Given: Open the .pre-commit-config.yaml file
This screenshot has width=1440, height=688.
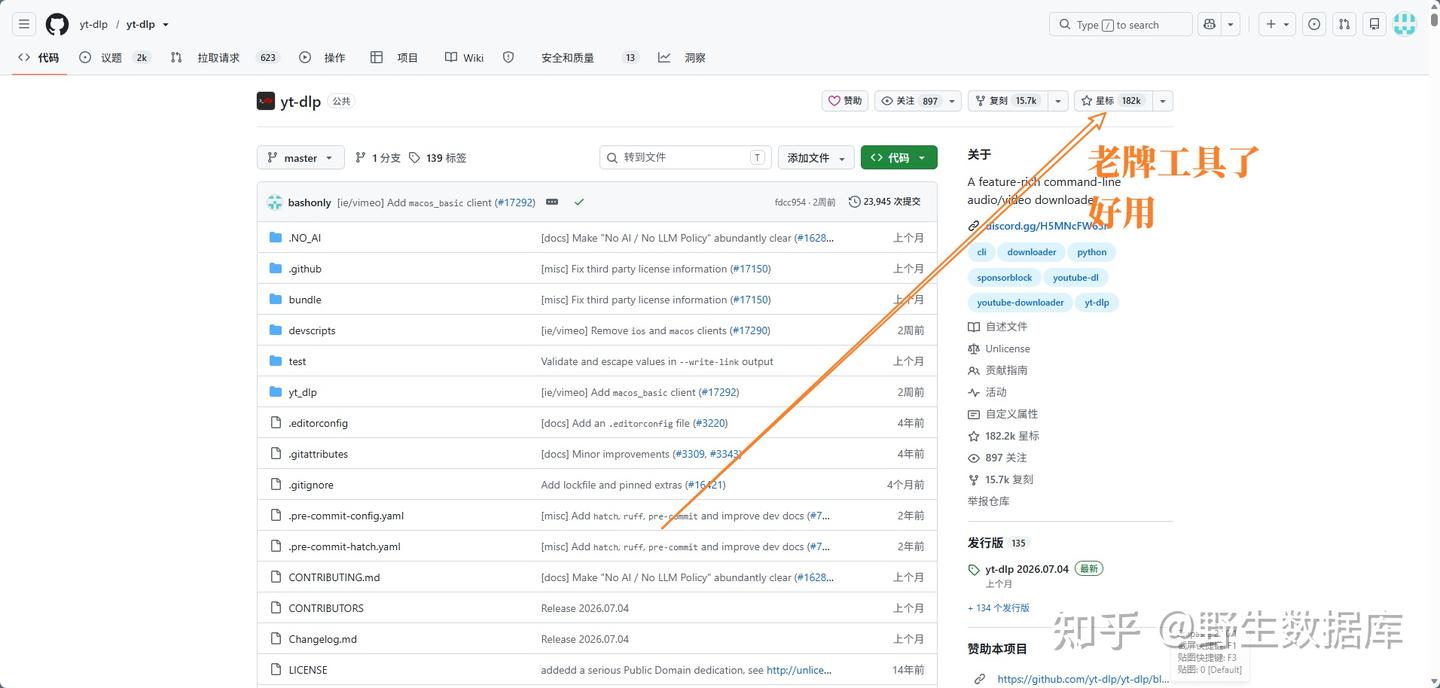Looking at the screenshot, I should pyautogui.click(x=346, y=516).
